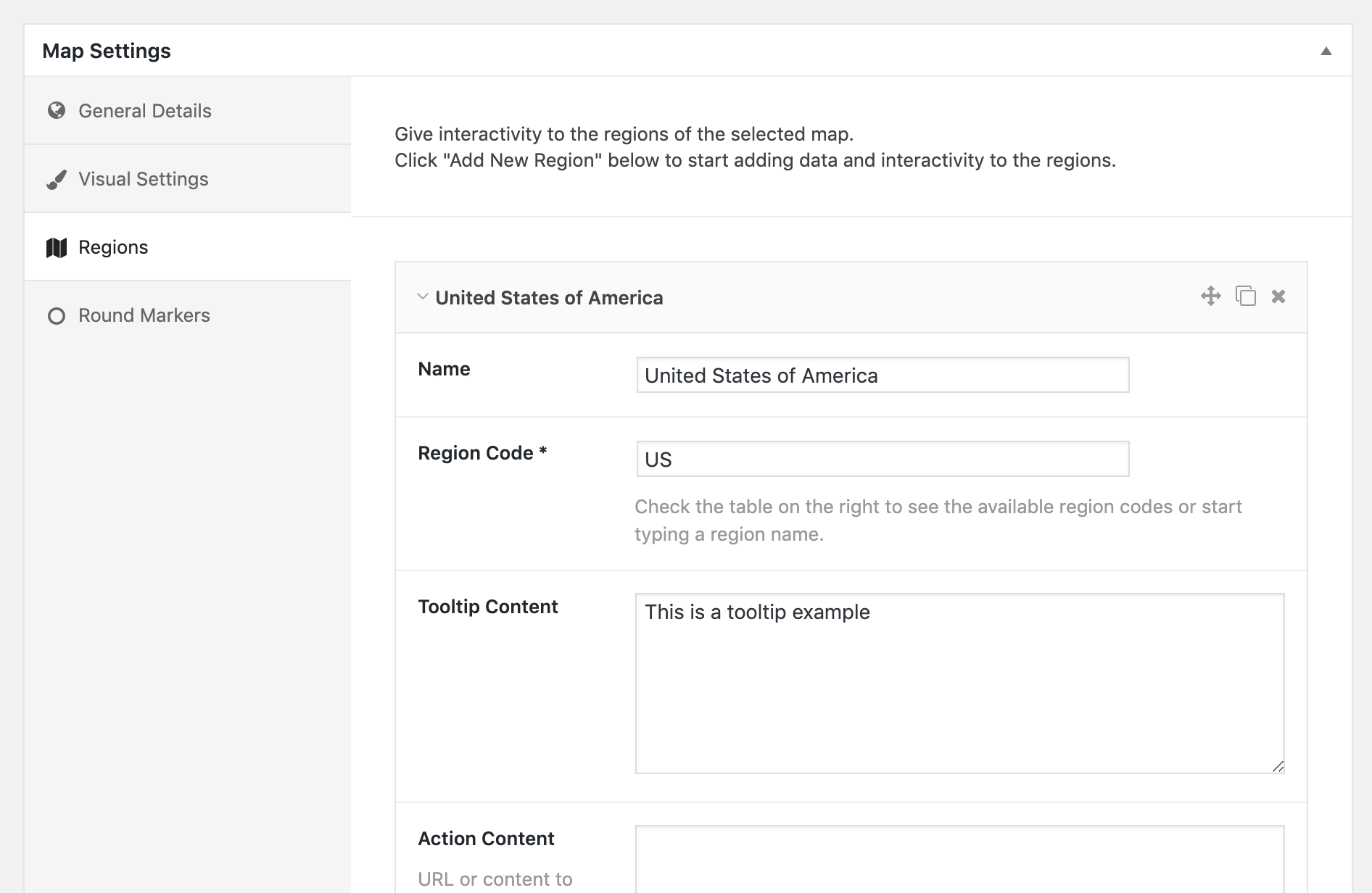Click the Name field label
The height and width of the screenshot is (893, 1372).
point(444,369)
